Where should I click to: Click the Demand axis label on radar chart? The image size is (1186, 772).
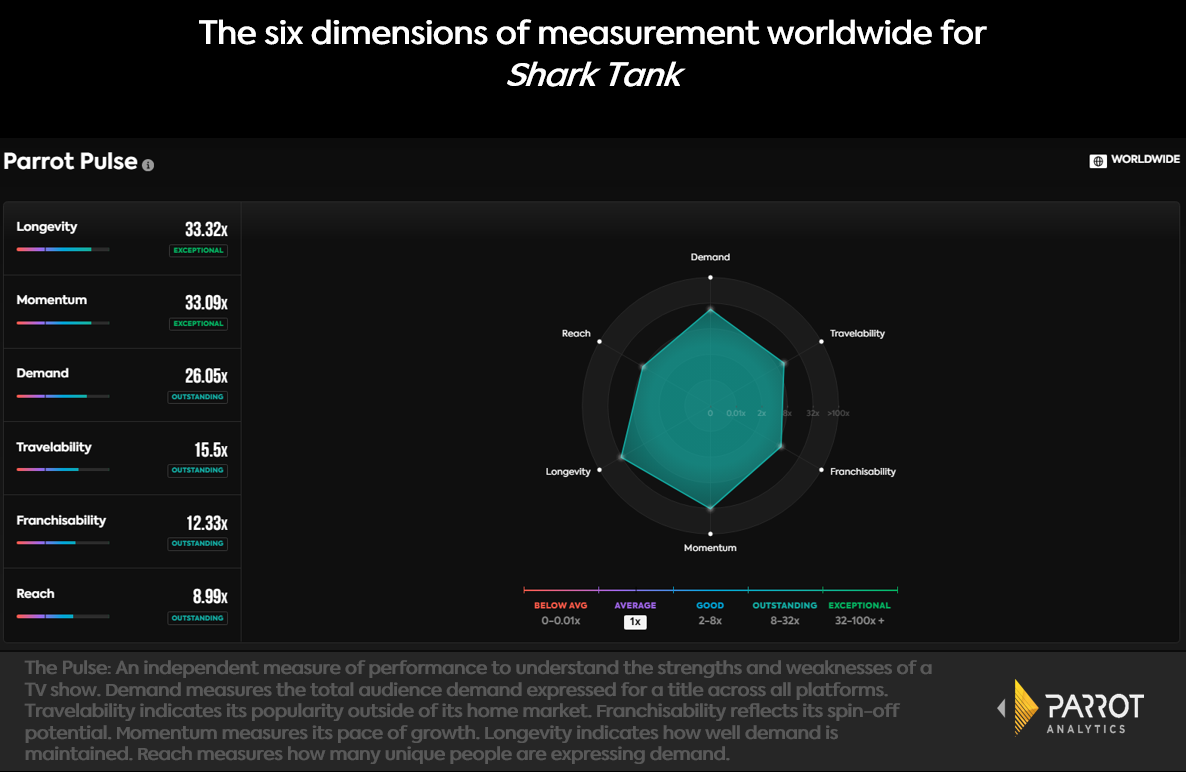tap(710, 257)
